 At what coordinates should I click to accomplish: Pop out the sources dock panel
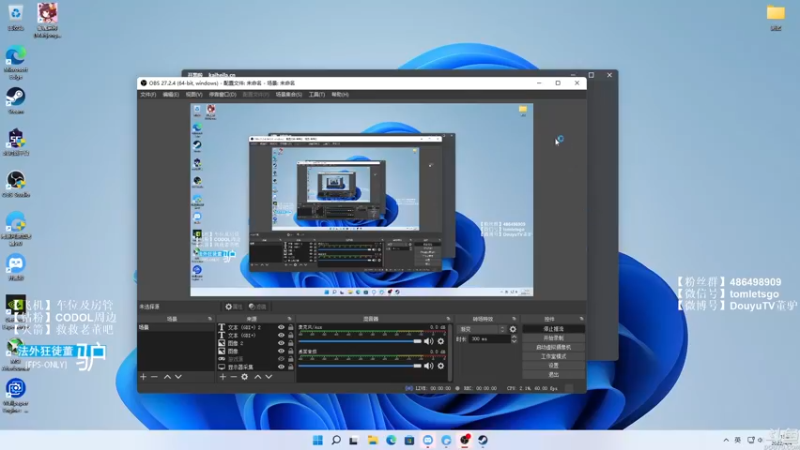point(289,319)
